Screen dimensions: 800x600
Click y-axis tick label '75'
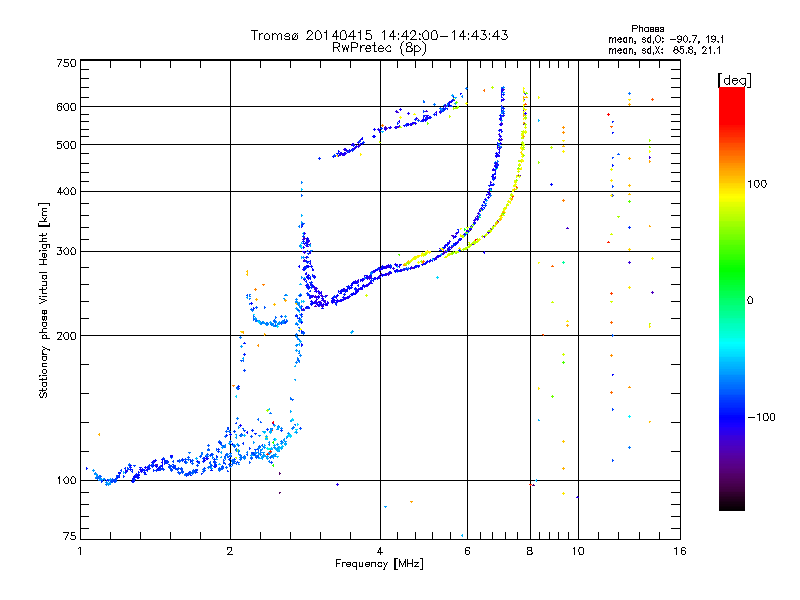[x=69, y=536]
